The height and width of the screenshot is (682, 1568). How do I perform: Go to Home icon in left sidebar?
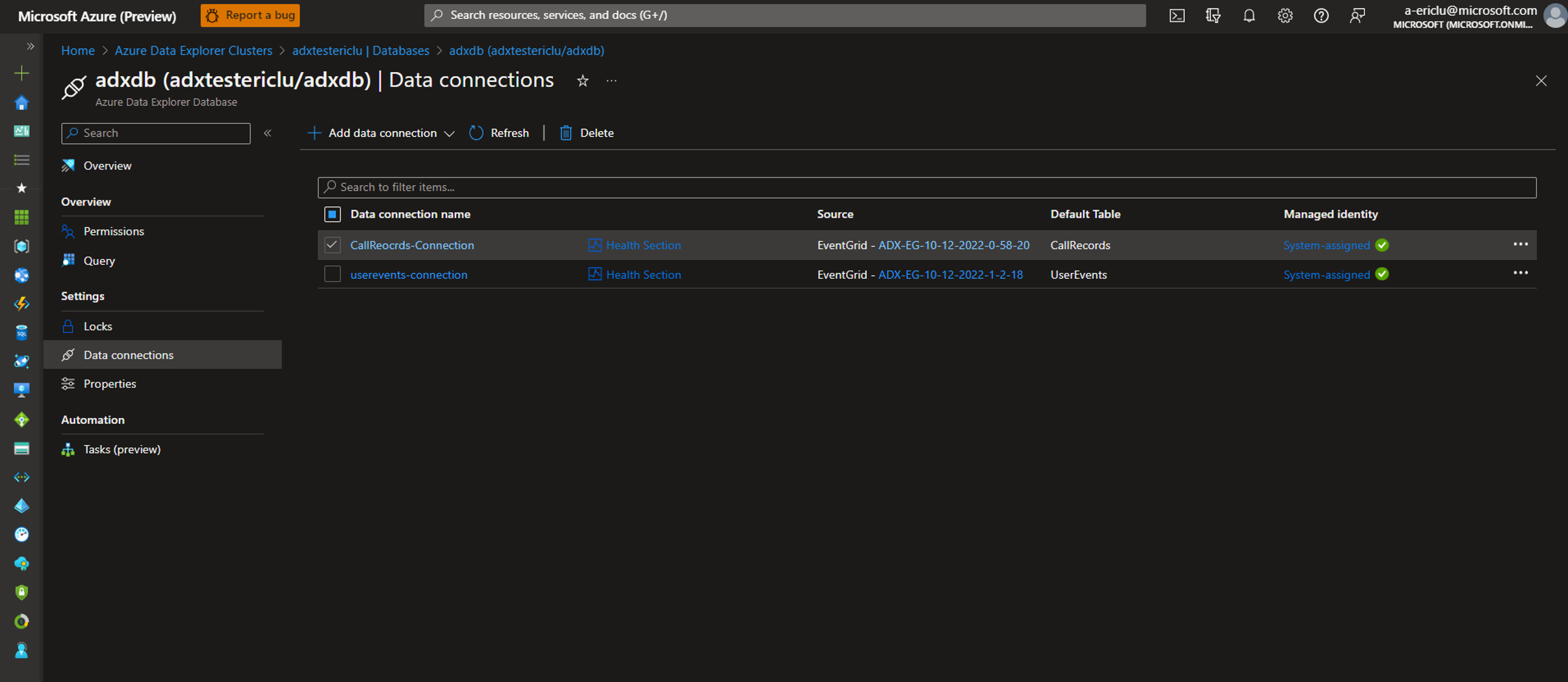[x=21, y=103]
